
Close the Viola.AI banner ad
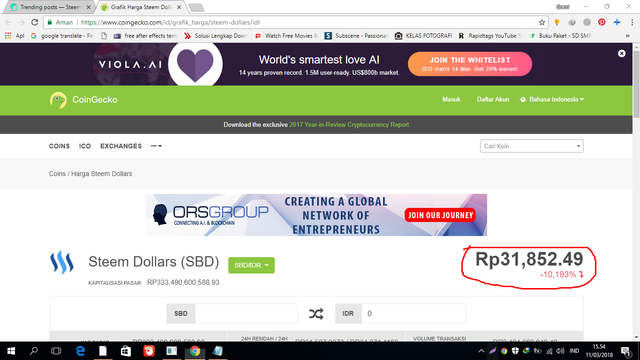click(x=621, y=53)
